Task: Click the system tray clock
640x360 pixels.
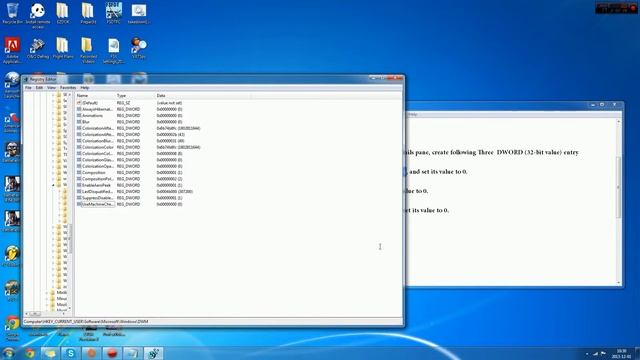Action: pos(621,353)
